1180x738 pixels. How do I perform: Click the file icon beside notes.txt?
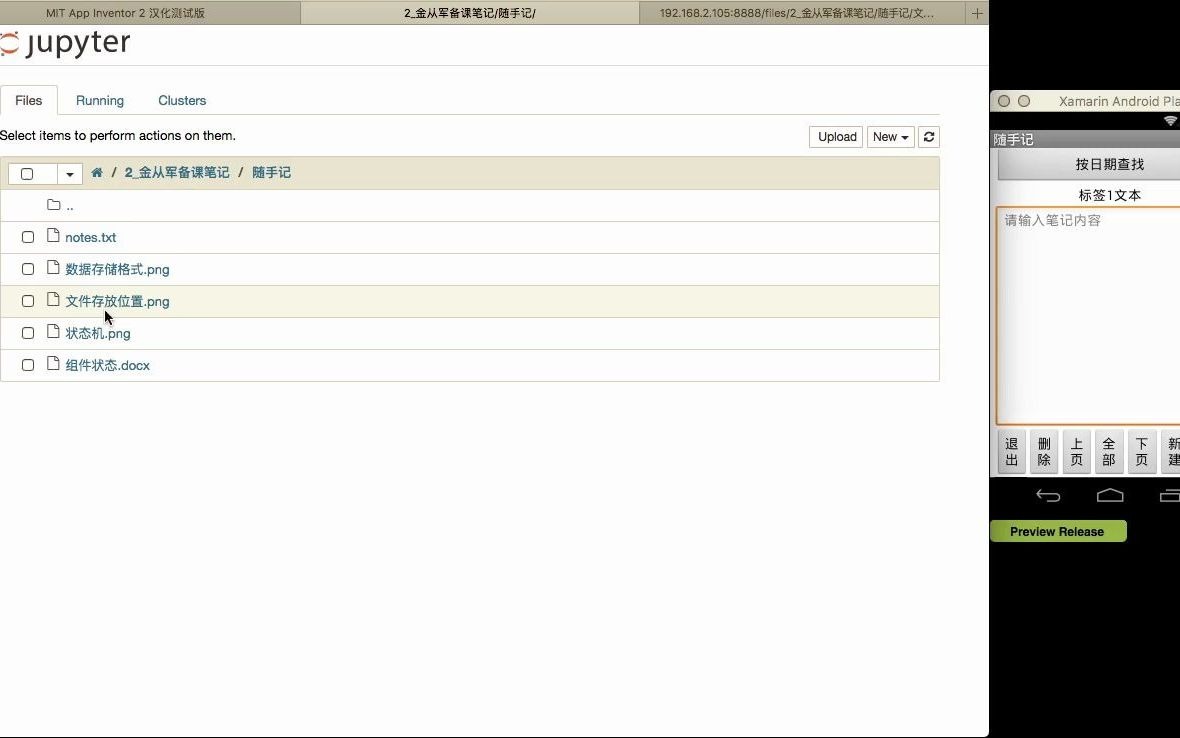(53, 236)
